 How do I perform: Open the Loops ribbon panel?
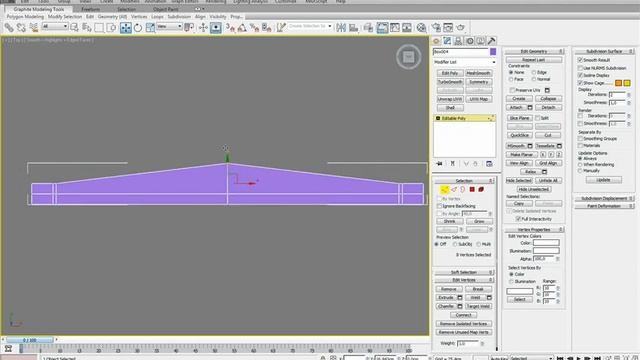click(158, 17)
